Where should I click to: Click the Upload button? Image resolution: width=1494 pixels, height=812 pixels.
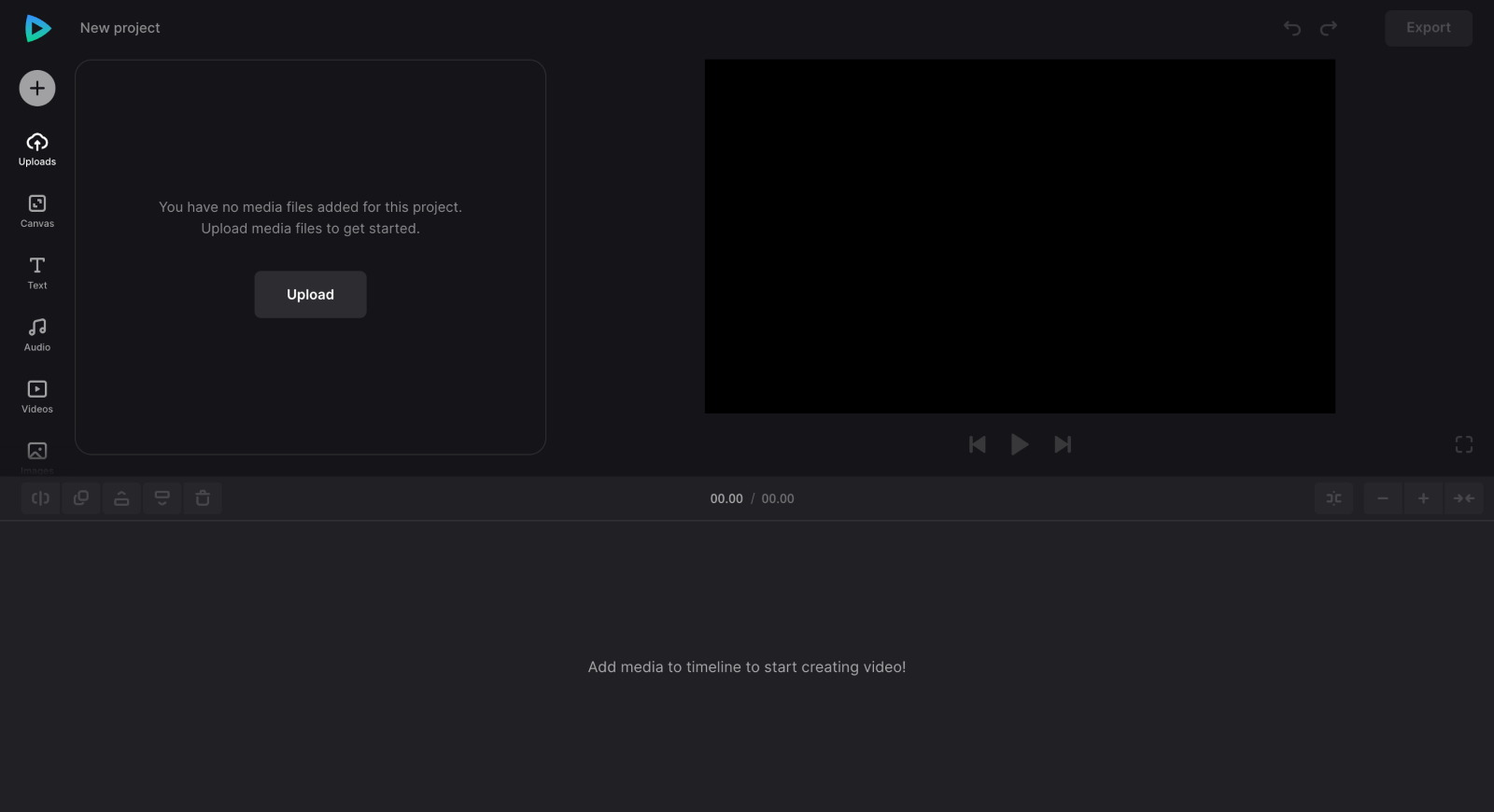pyautogui.click(x=310, y=295)
